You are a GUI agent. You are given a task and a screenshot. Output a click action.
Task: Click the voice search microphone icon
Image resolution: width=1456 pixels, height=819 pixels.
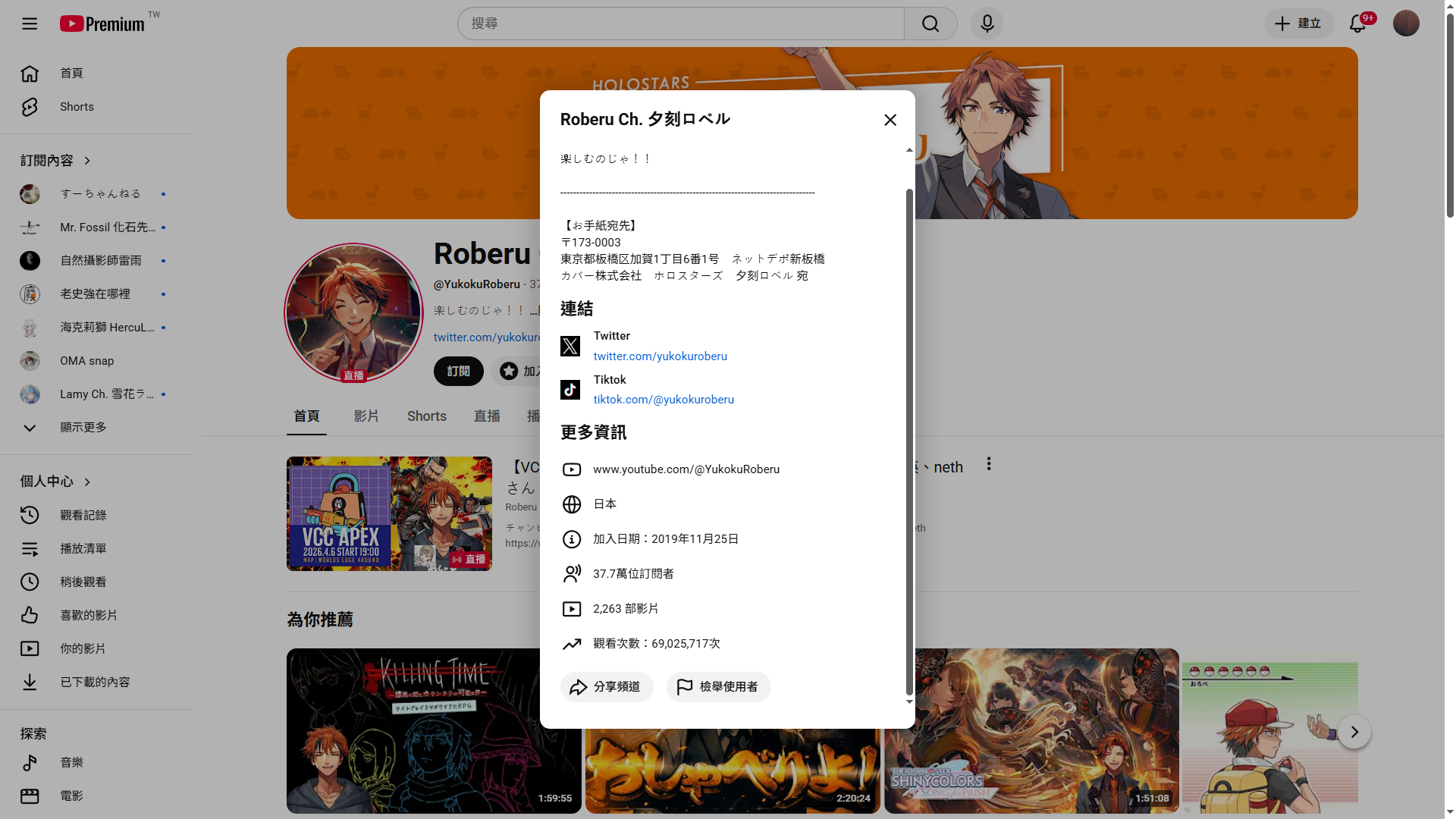coord(987,24)
